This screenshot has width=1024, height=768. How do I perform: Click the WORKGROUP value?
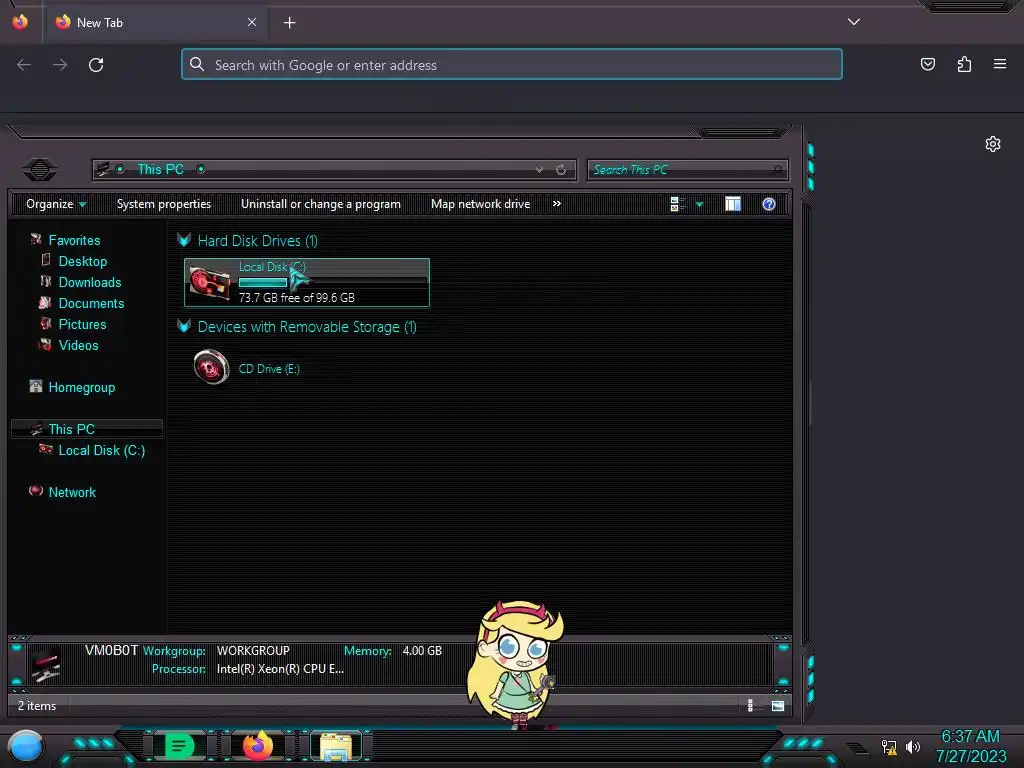pos(253,650)
